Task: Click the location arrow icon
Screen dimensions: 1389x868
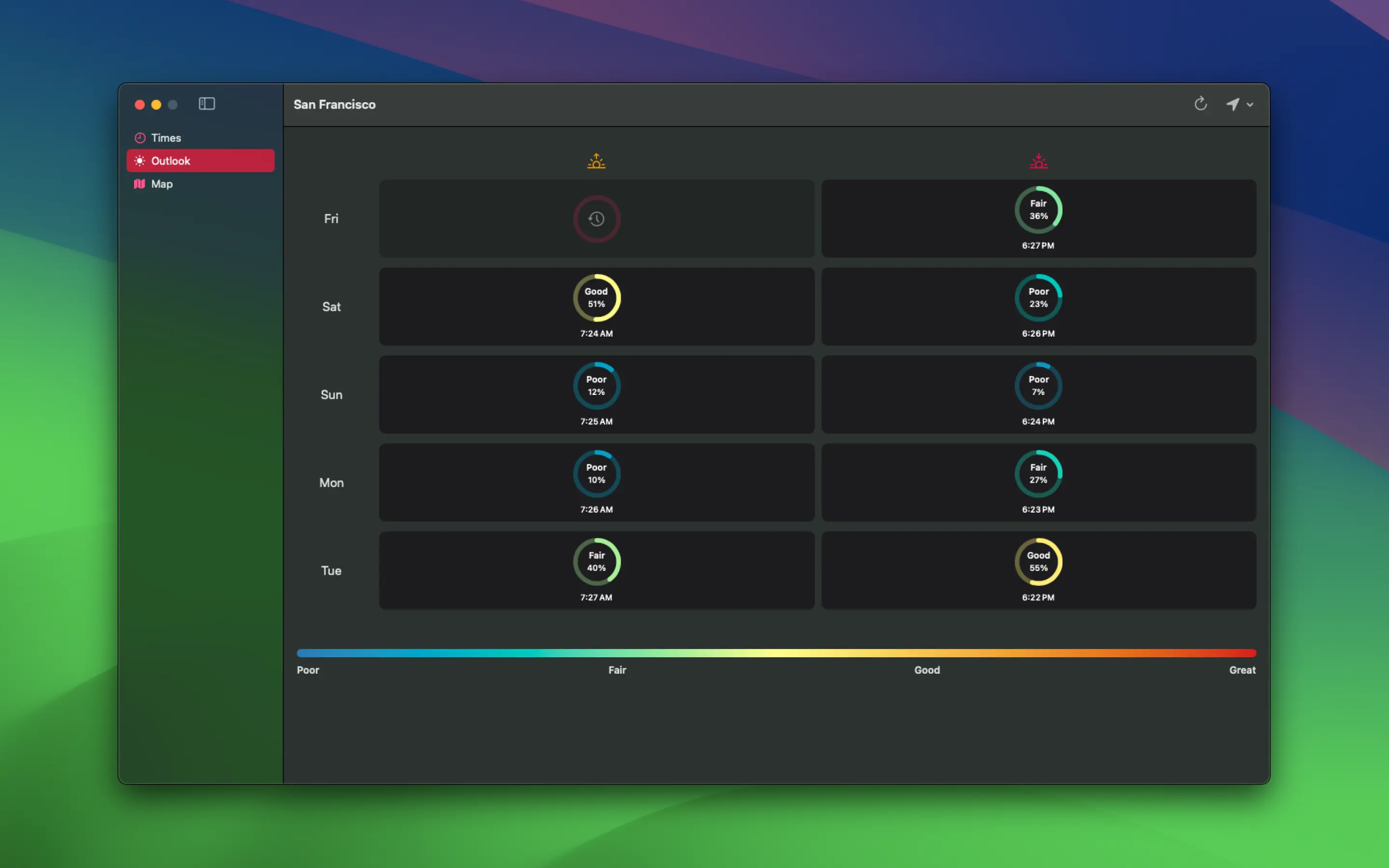Action: pyautogui.click(x=1232, y=104)
